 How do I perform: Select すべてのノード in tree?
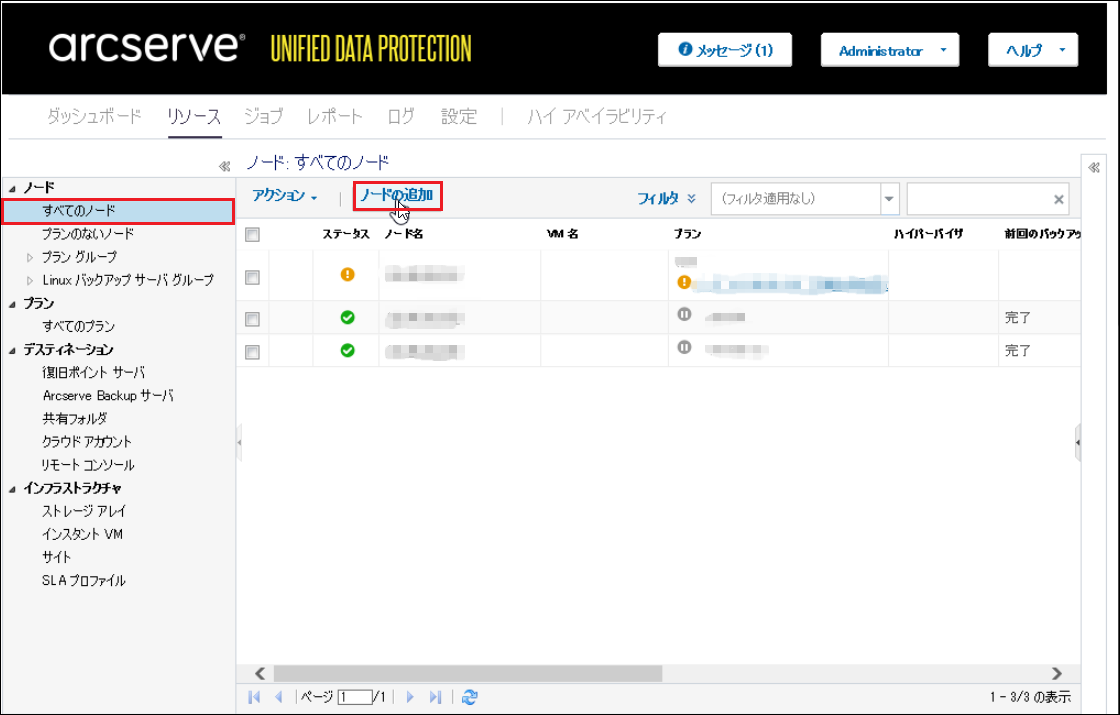[79, 211]
